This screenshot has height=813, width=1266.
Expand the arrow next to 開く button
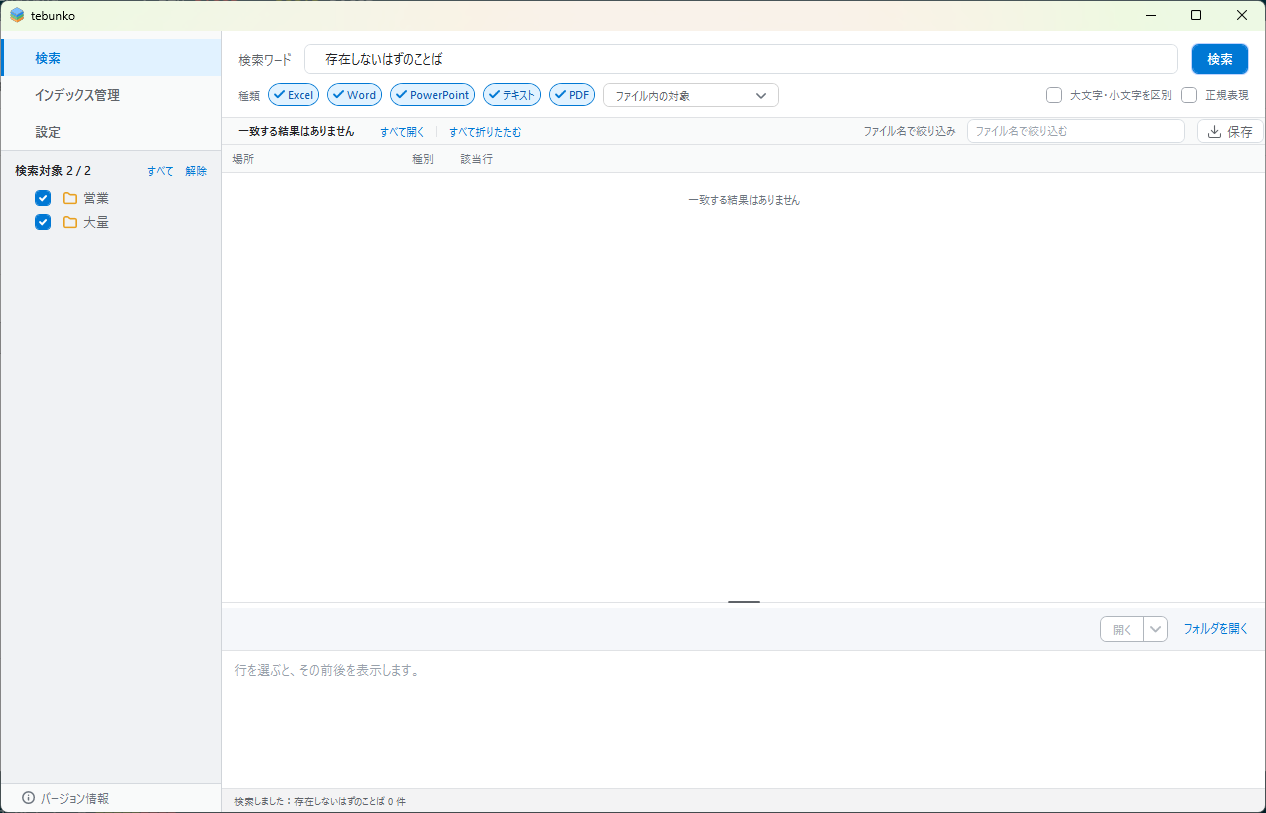(x=1156, y=629)
